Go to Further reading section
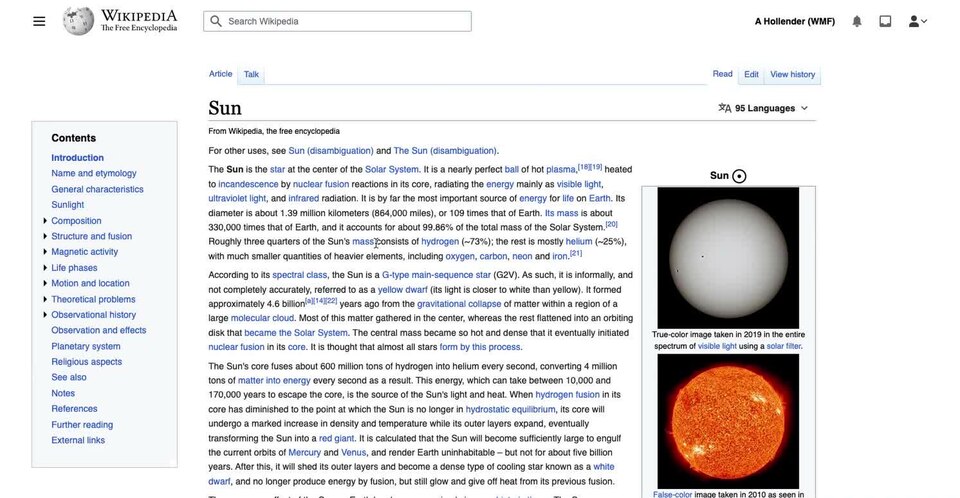This screenshot has width=960, height=498. [82, 424]
